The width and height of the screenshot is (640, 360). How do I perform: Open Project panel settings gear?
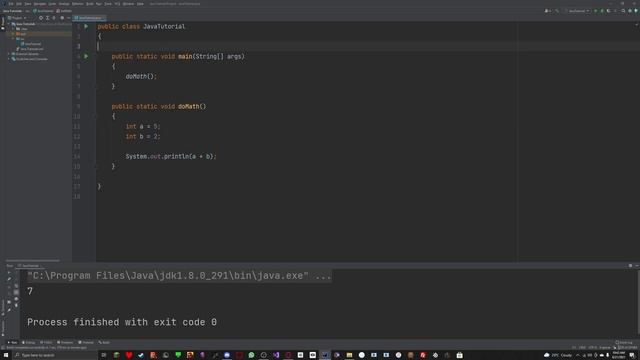coord(62,18)
